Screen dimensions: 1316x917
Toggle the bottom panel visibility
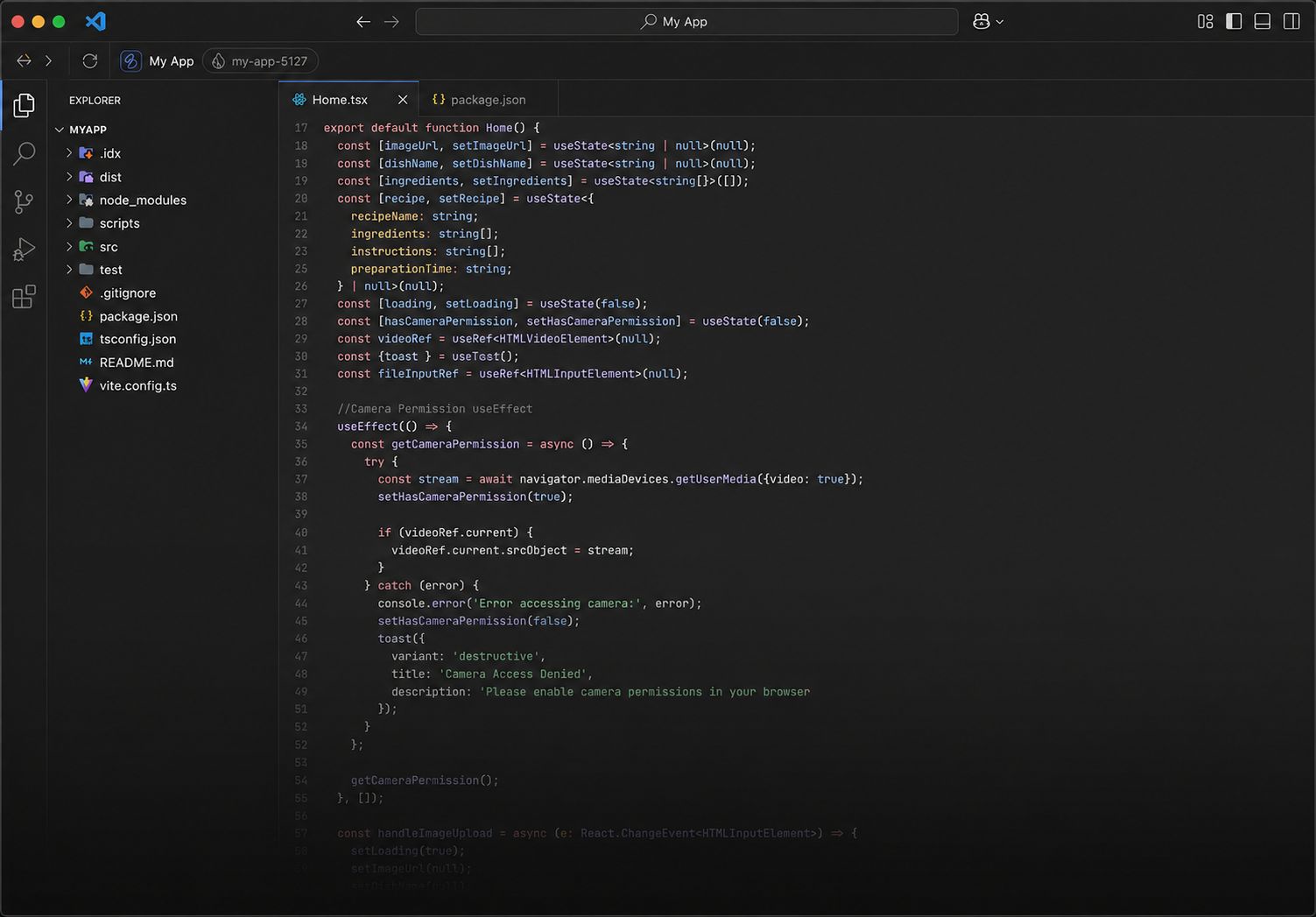tap(1263, 21)
